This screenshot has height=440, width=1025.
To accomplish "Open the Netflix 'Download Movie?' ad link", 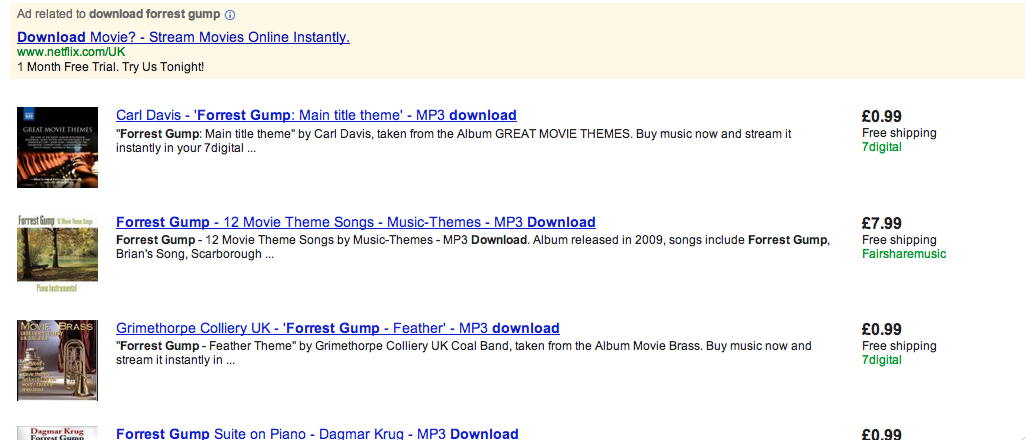I will (x=183, y=37).
